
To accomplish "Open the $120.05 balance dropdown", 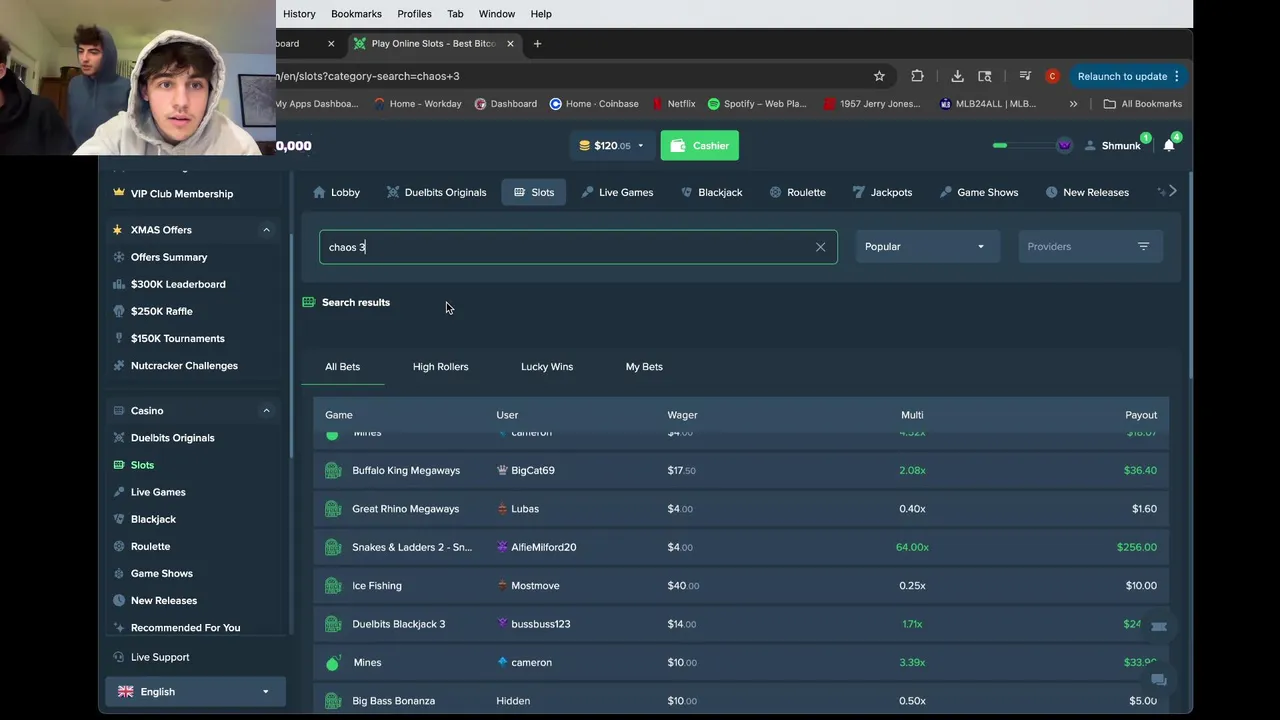I will tap(611, 145).
